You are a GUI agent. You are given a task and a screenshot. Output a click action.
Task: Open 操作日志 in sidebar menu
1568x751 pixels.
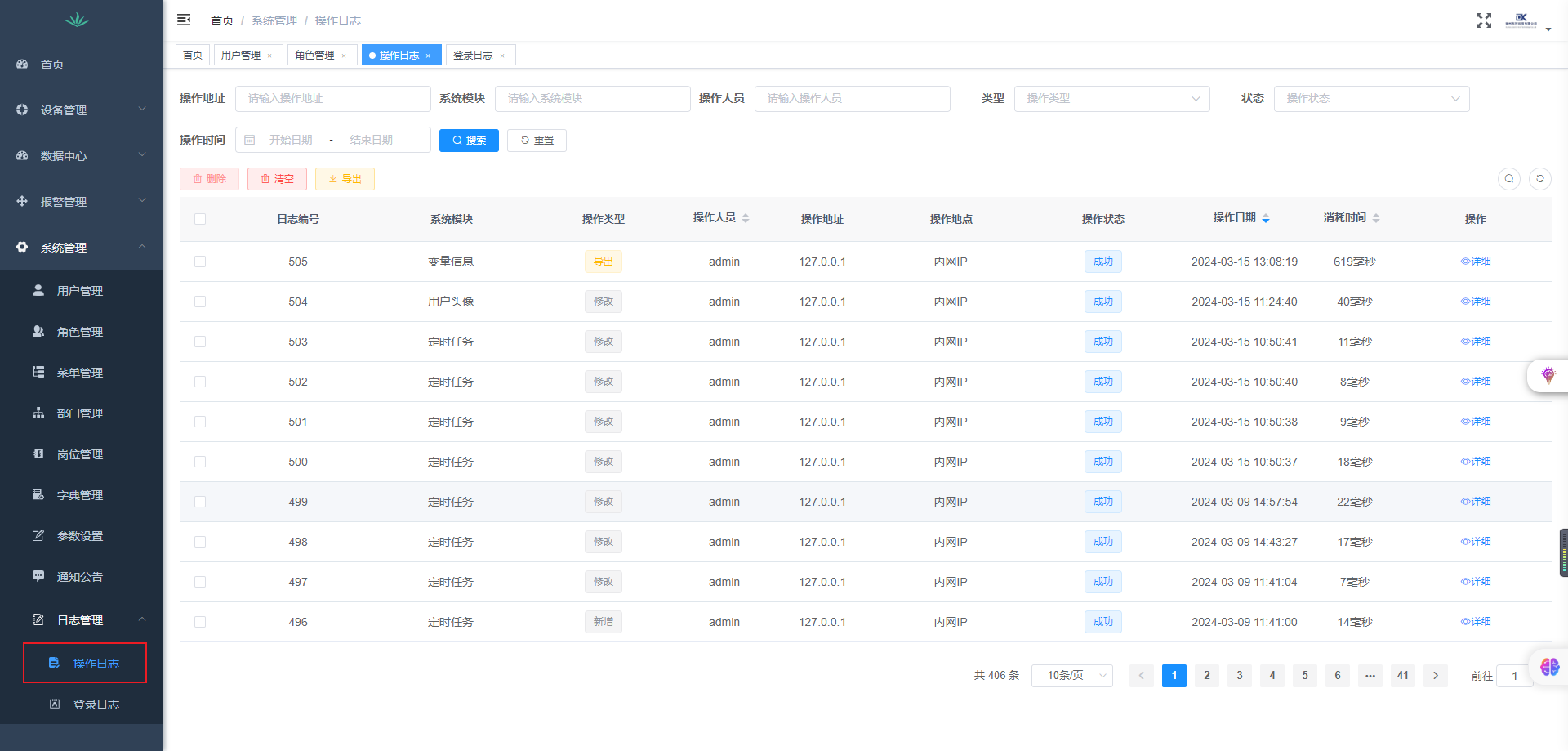coord(85,663)
